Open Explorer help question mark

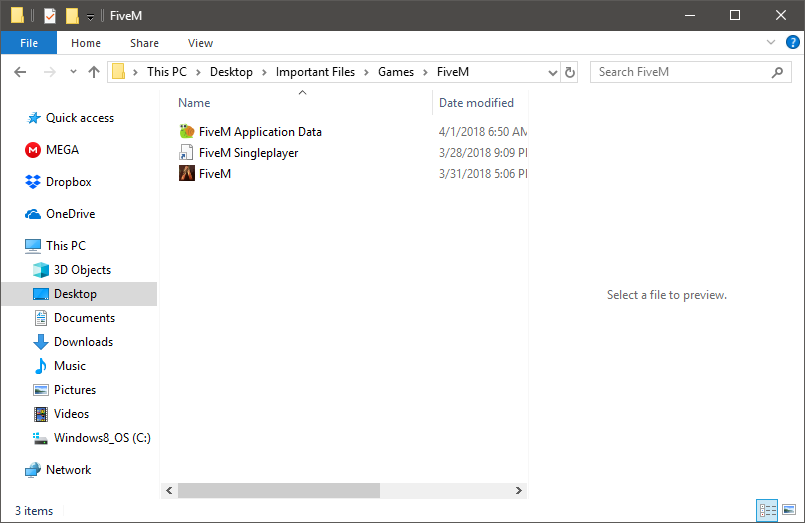click(x=793, y=42)
